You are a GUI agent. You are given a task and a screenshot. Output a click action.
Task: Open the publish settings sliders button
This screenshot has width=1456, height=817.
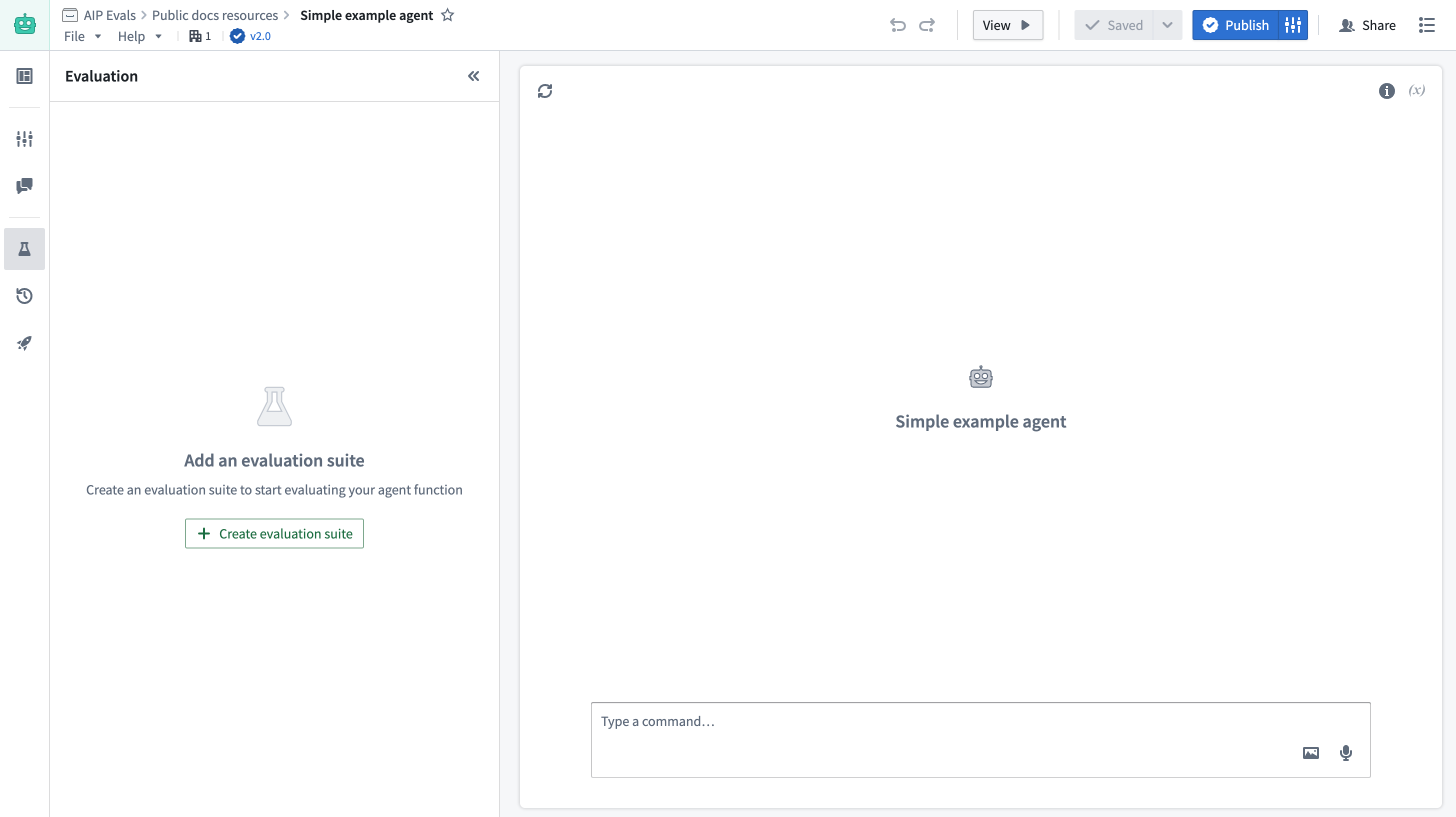tap(1293, 25)
